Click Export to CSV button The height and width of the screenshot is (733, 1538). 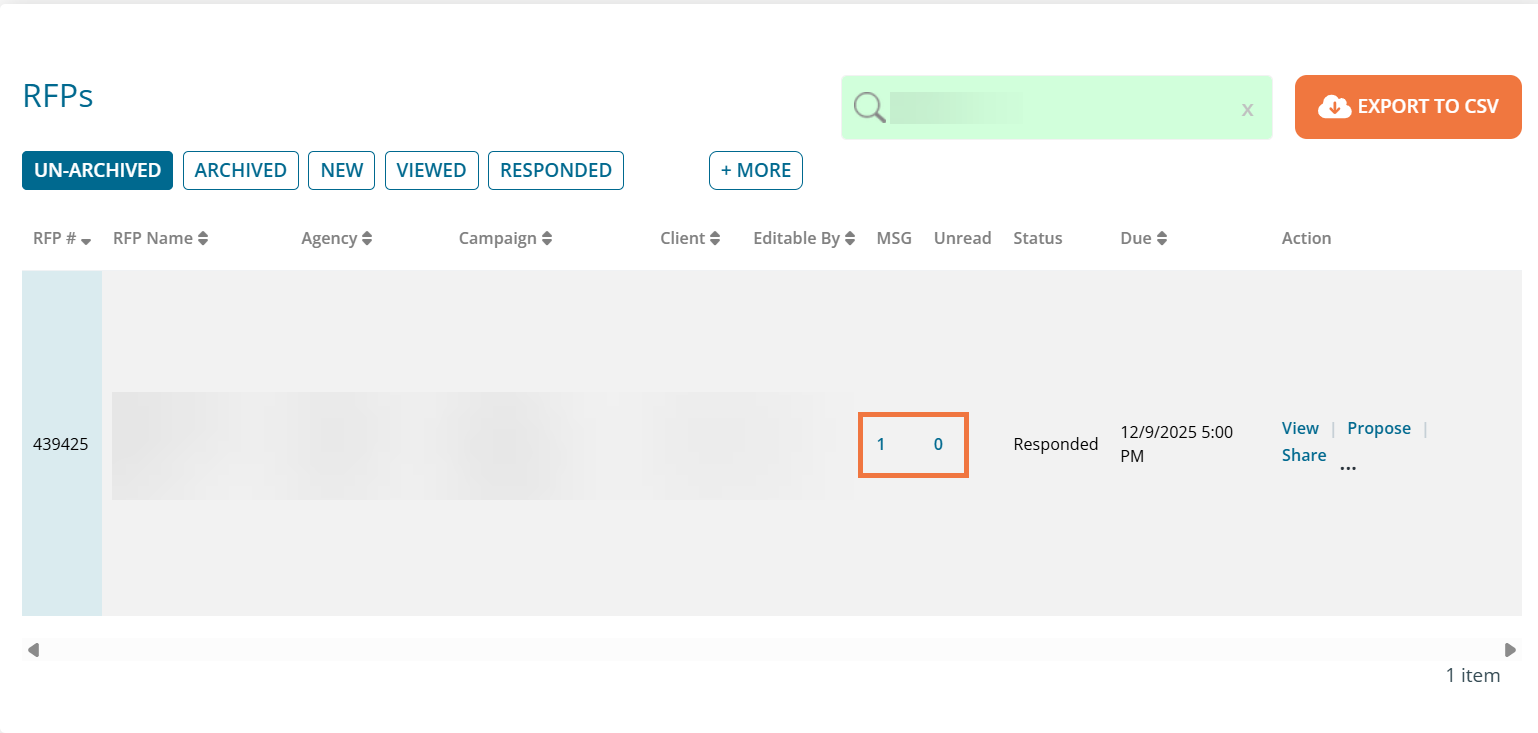tap(1407, 107)
